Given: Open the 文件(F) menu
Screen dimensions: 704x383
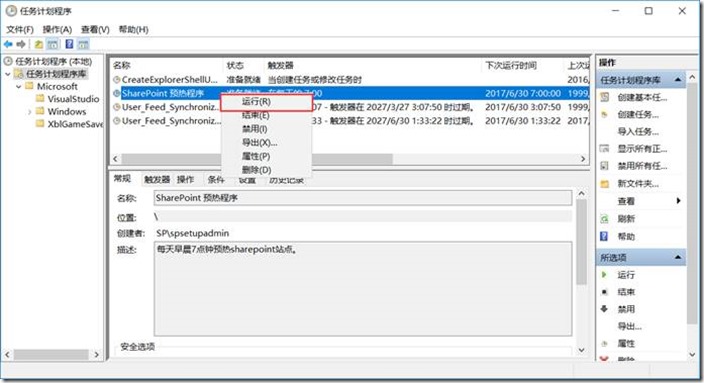Looking at the screenshot, I should pyautogui.click(x=20, y=30).
